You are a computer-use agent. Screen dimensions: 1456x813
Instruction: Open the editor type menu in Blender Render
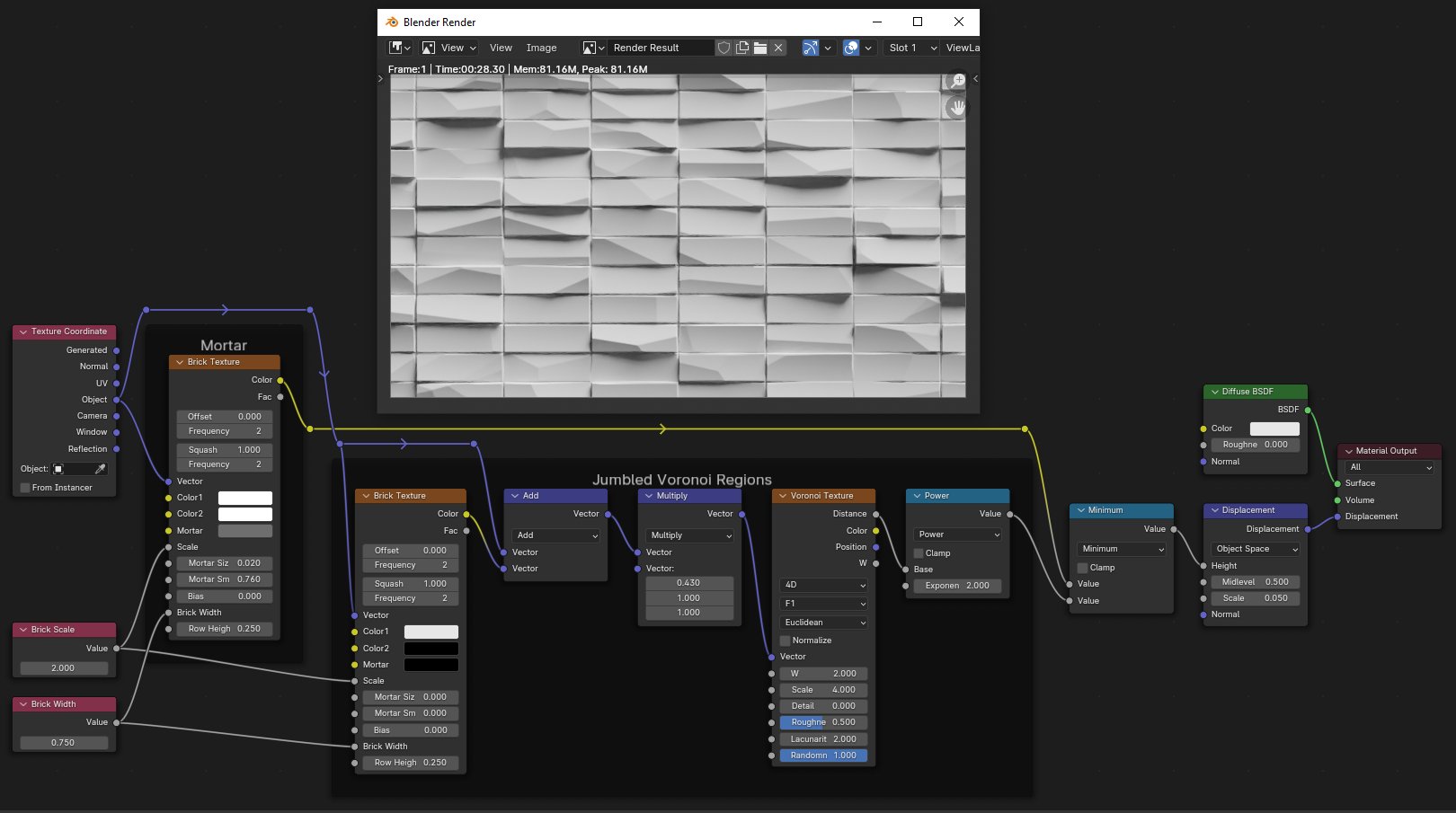(x=400, y=48)
